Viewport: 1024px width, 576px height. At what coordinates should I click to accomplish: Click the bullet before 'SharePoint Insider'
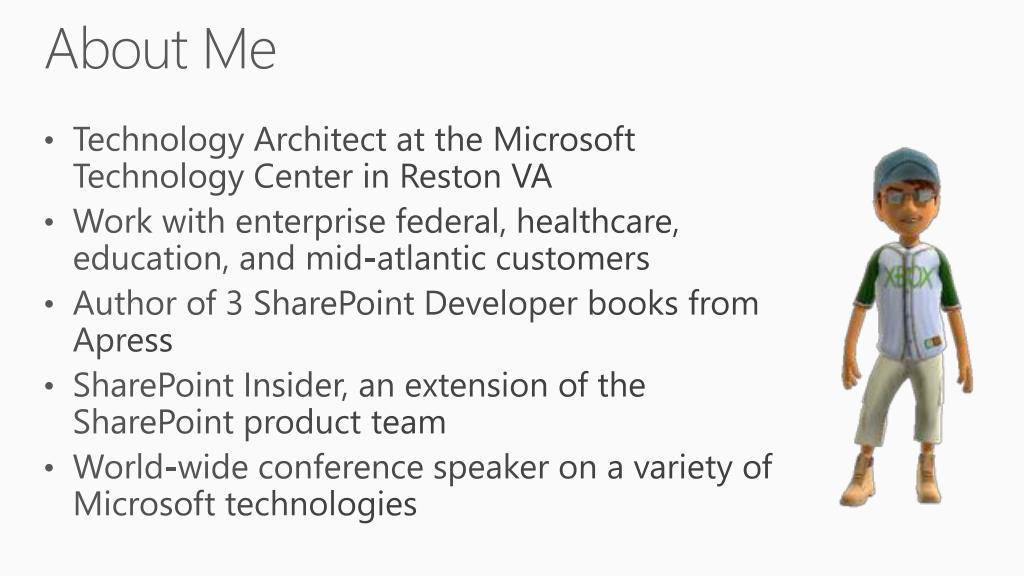[x=50, y=386]
